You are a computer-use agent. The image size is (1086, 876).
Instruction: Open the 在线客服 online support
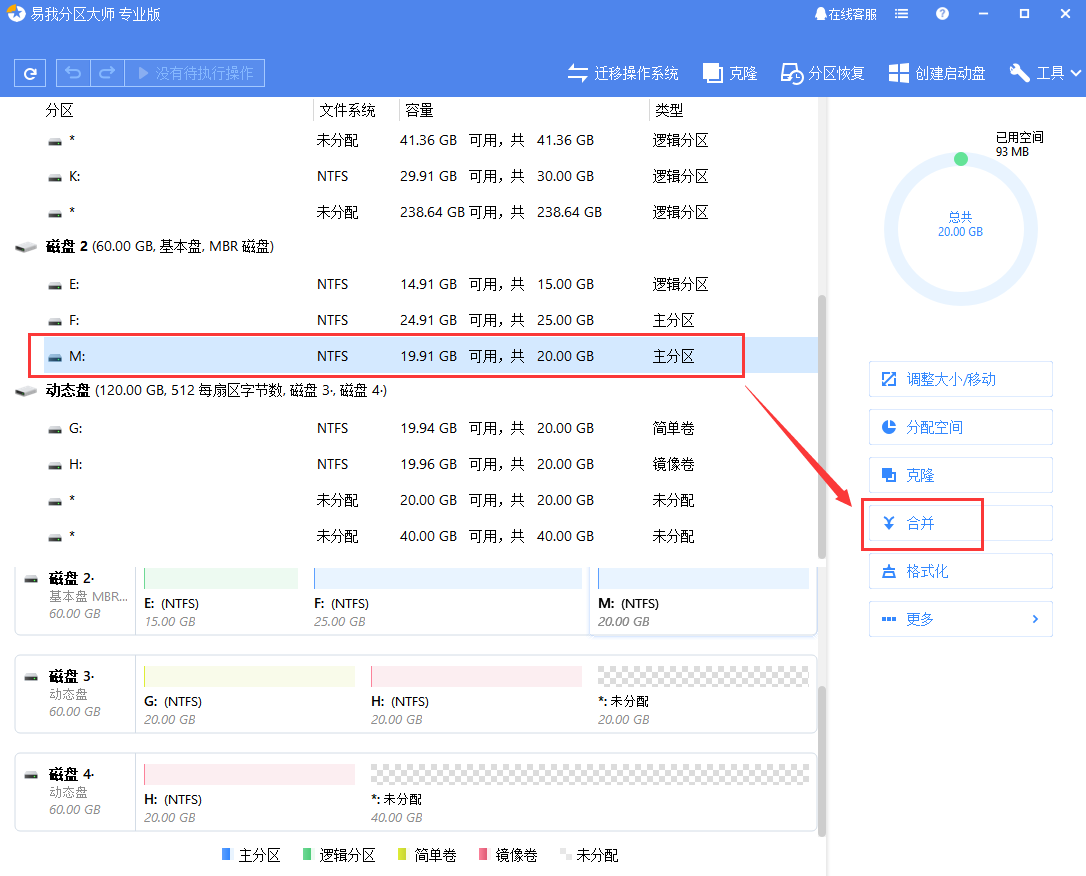pyautogui.click(x=845, y=14)
